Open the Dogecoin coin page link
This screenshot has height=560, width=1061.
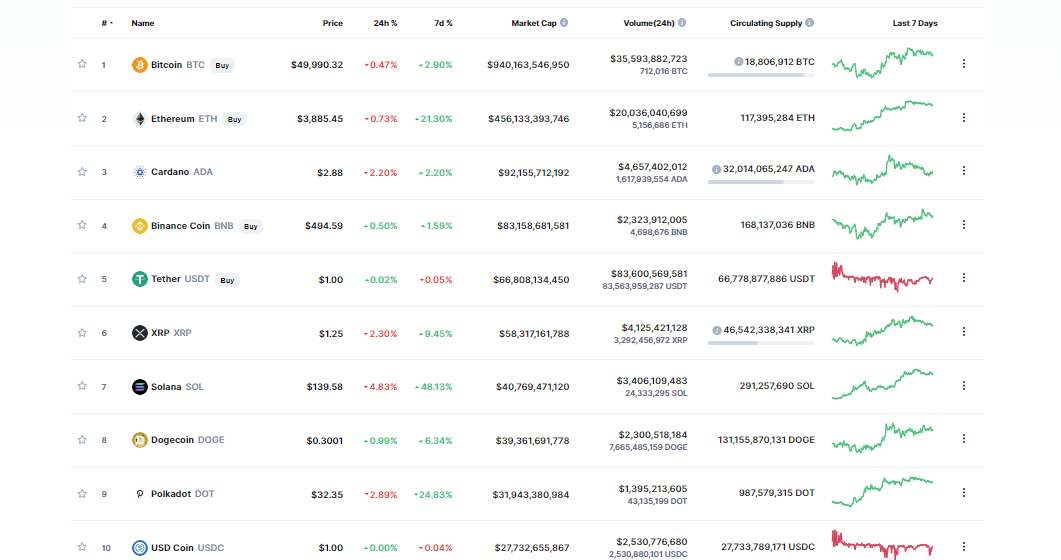pos(187,440)
